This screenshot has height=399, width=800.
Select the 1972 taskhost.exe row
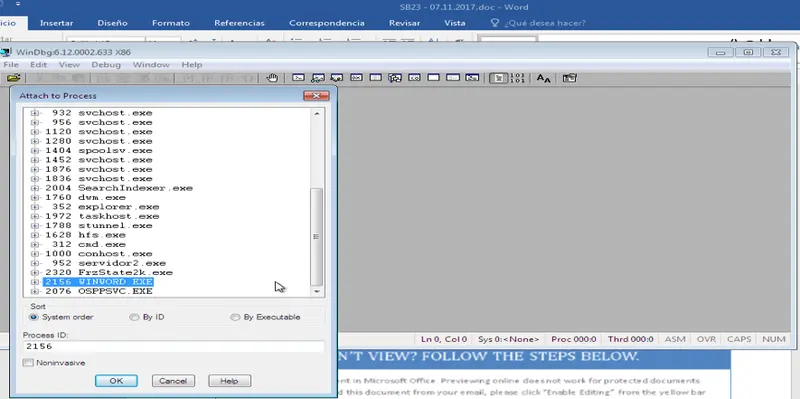point(102,216)
